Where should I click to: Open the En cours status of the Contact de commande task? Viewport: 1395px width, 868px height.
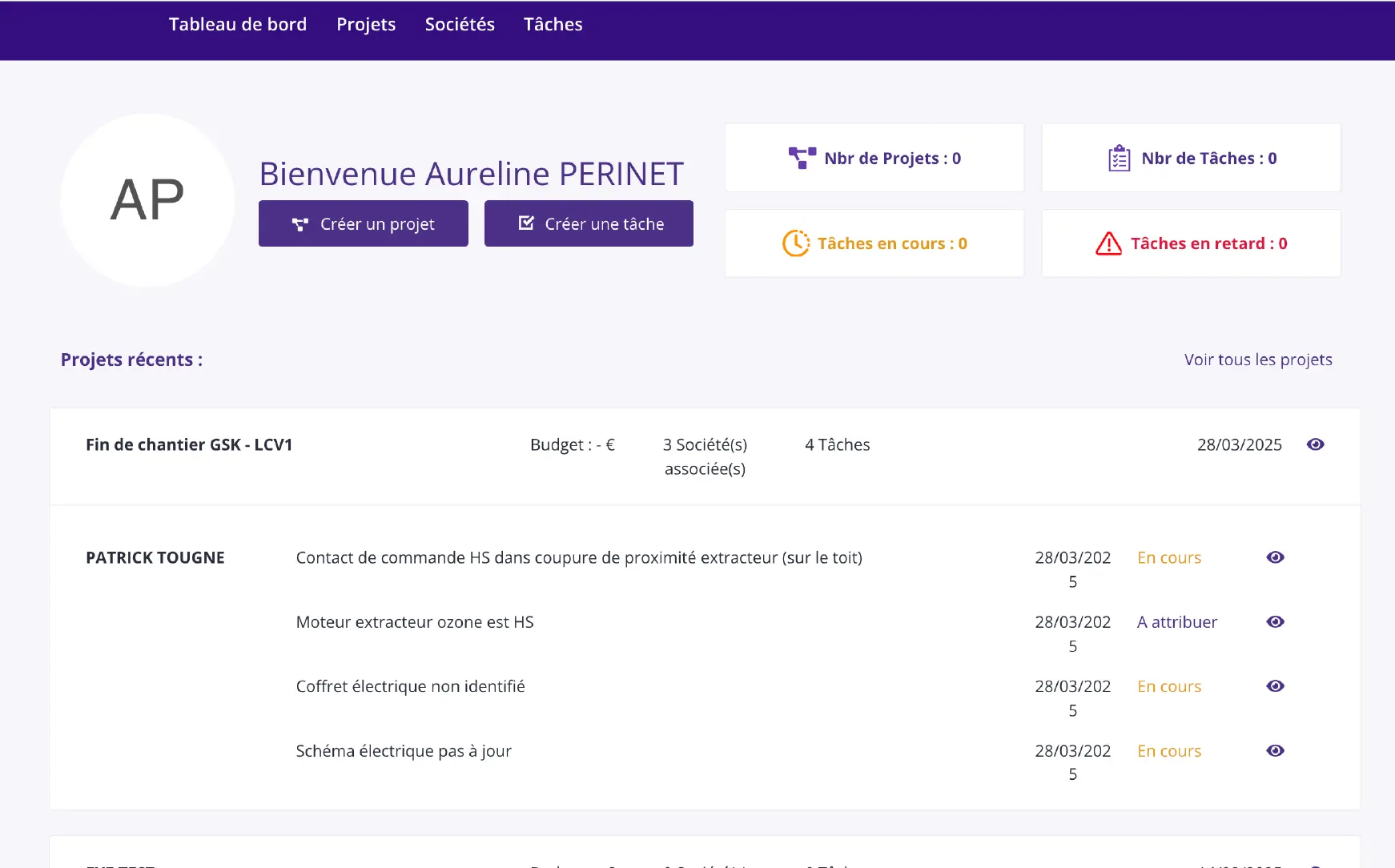[1168, 557]
